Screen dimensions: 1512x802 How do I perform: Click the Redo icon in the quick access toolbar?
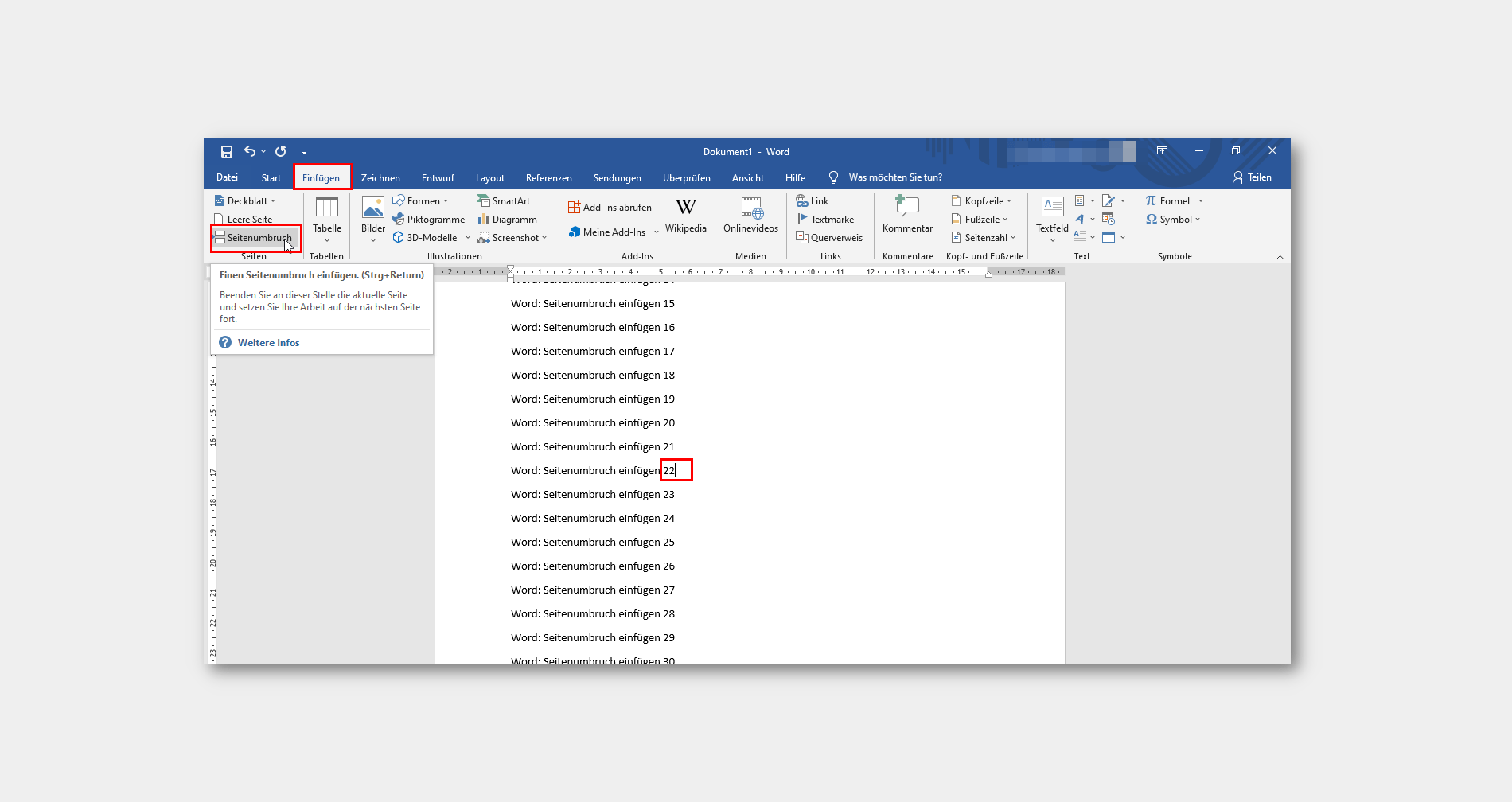281,151
